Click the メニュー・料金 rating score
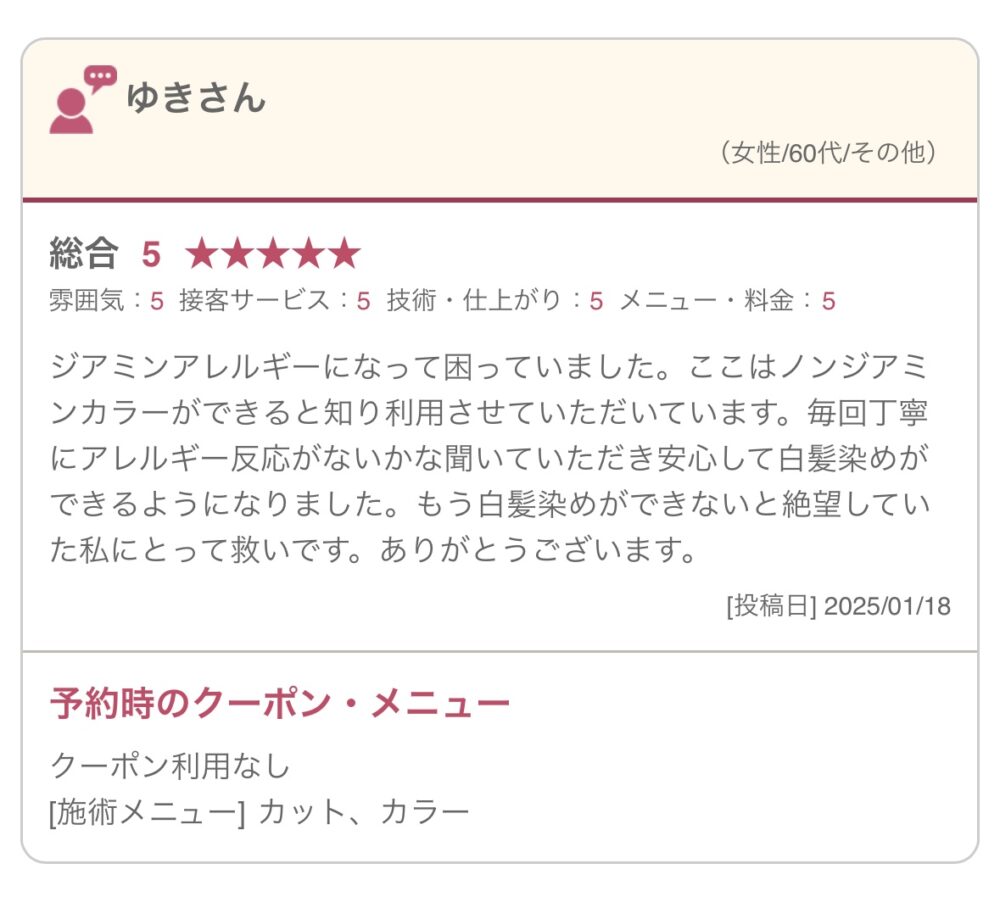 click(x=829, y=300)
